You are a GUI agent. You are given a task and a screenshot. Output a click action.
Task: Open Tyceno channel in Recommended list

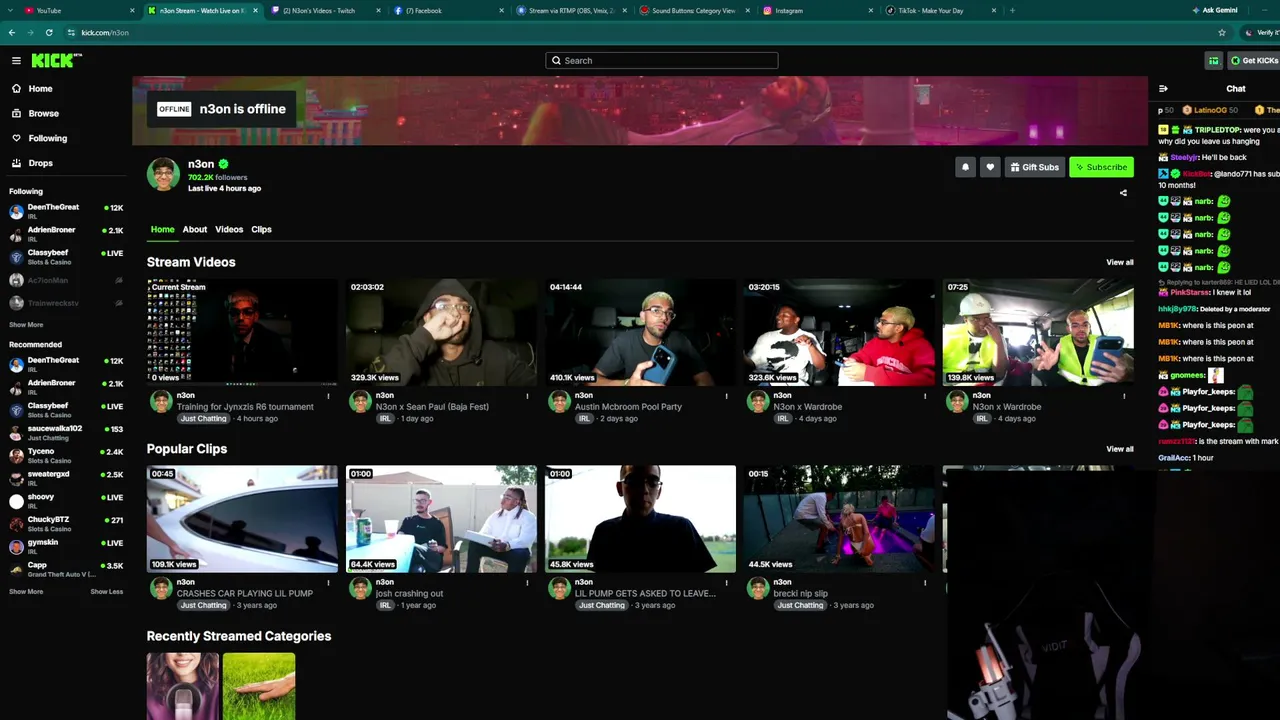tap(66, 456)
